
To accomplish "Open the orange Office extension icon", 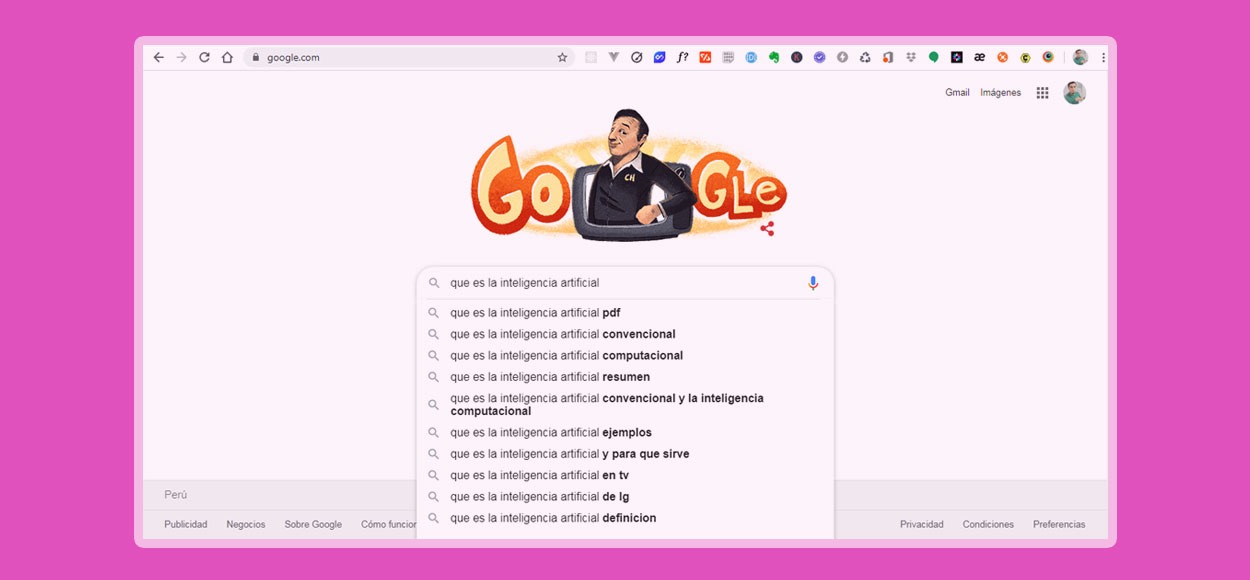I will click(888, 57).
